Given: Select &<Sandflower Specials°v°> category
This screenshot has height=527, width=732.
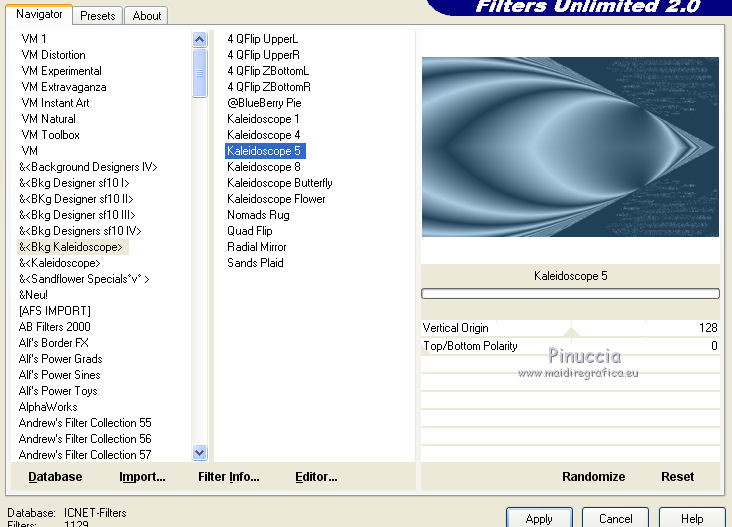Looking at the screenshot, I should click(x=84, y=279).
